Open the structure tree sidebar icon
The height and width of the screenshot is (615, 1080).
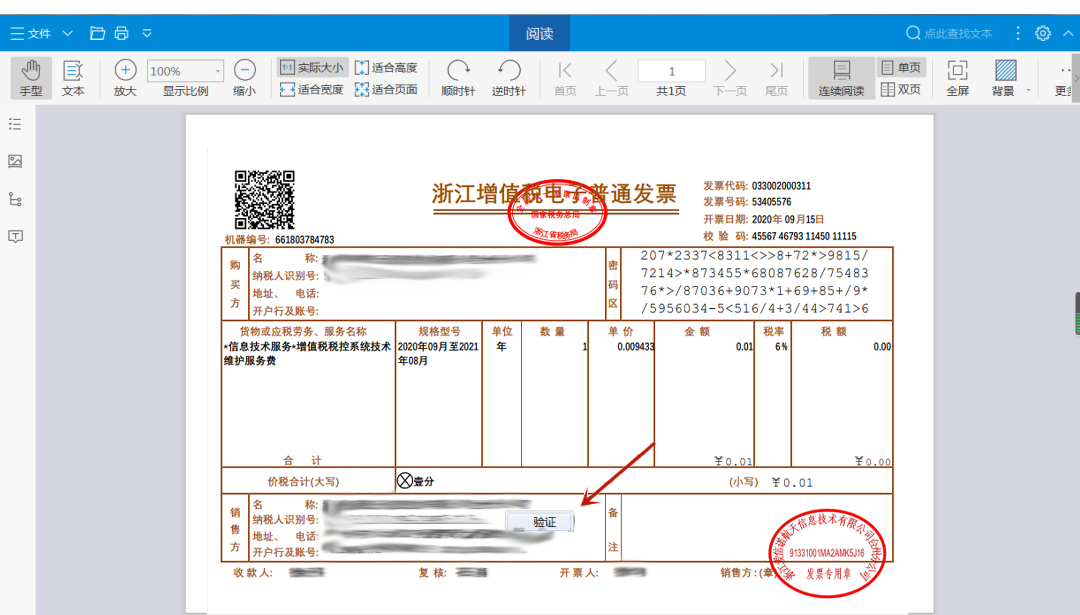[x=15, y=200]
